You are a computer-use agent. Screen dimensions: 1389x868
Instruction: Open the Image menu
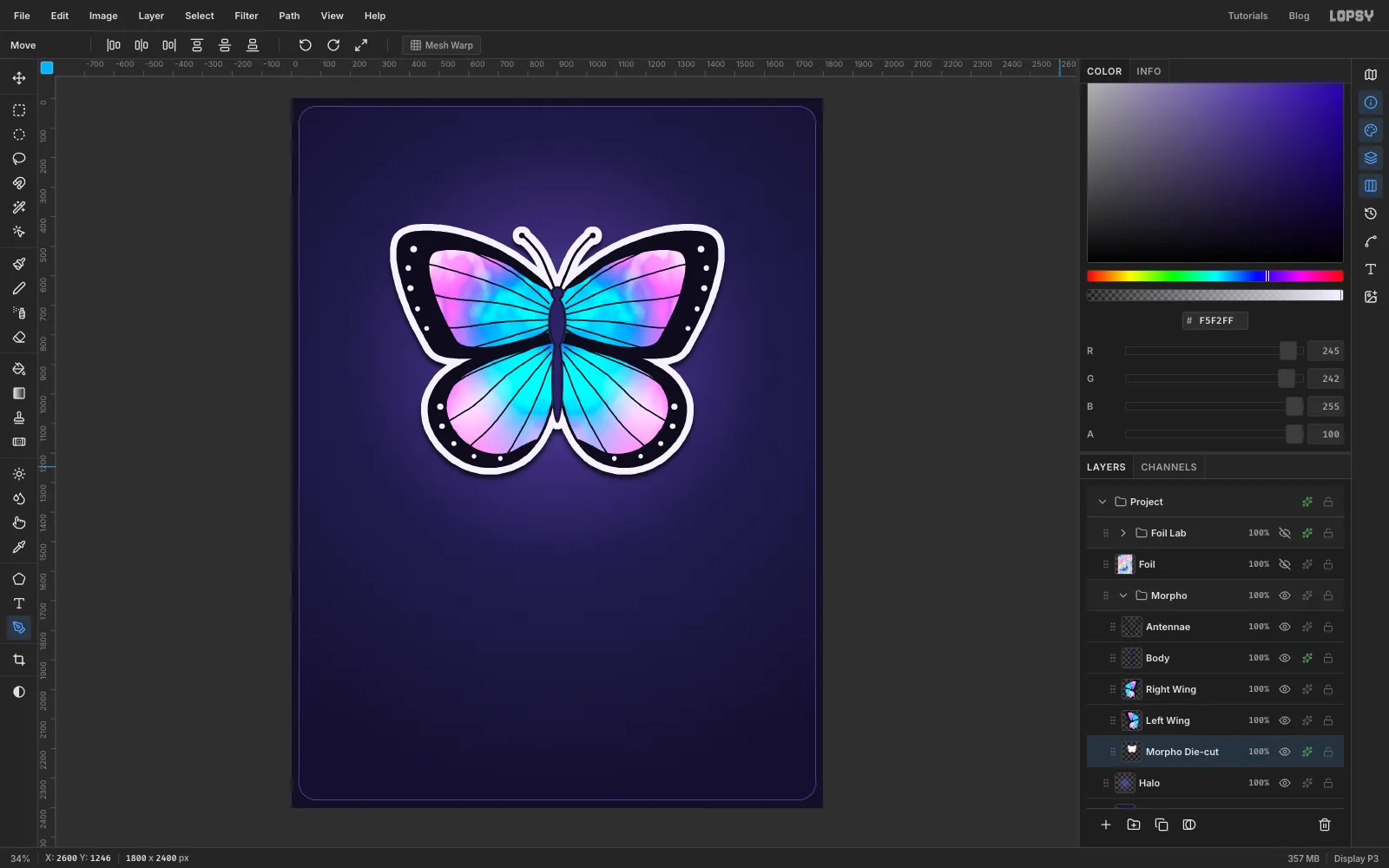(103, 16)
